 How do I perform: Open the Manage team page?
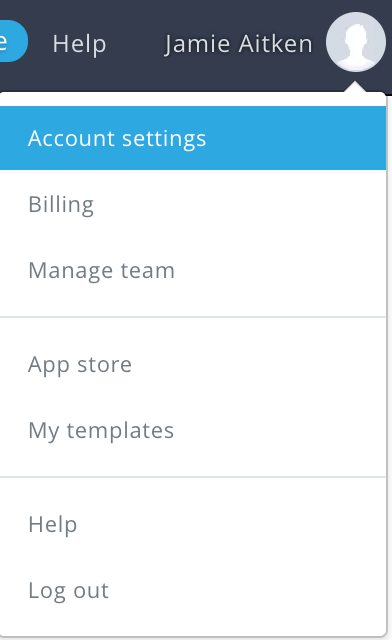193,270
